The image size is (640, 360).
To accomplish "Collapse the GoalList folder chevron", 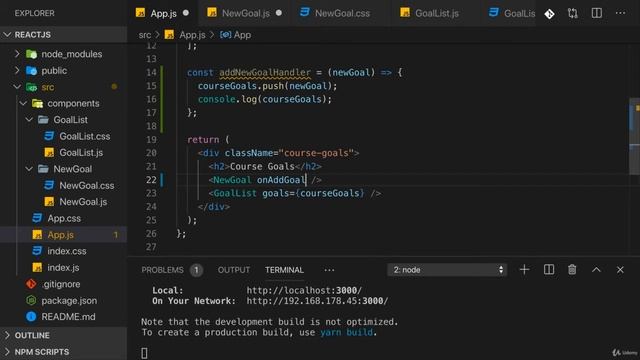I will point(29,120).
